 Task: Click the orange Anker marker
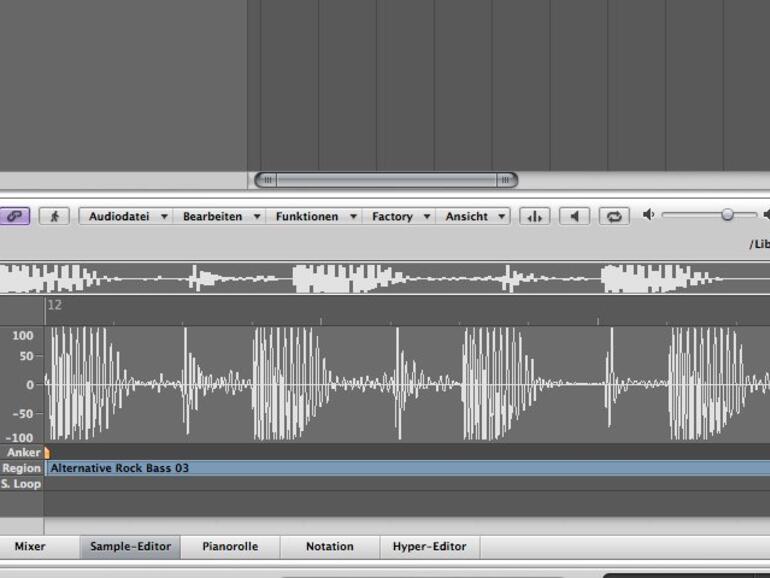[x=47, y=453]
